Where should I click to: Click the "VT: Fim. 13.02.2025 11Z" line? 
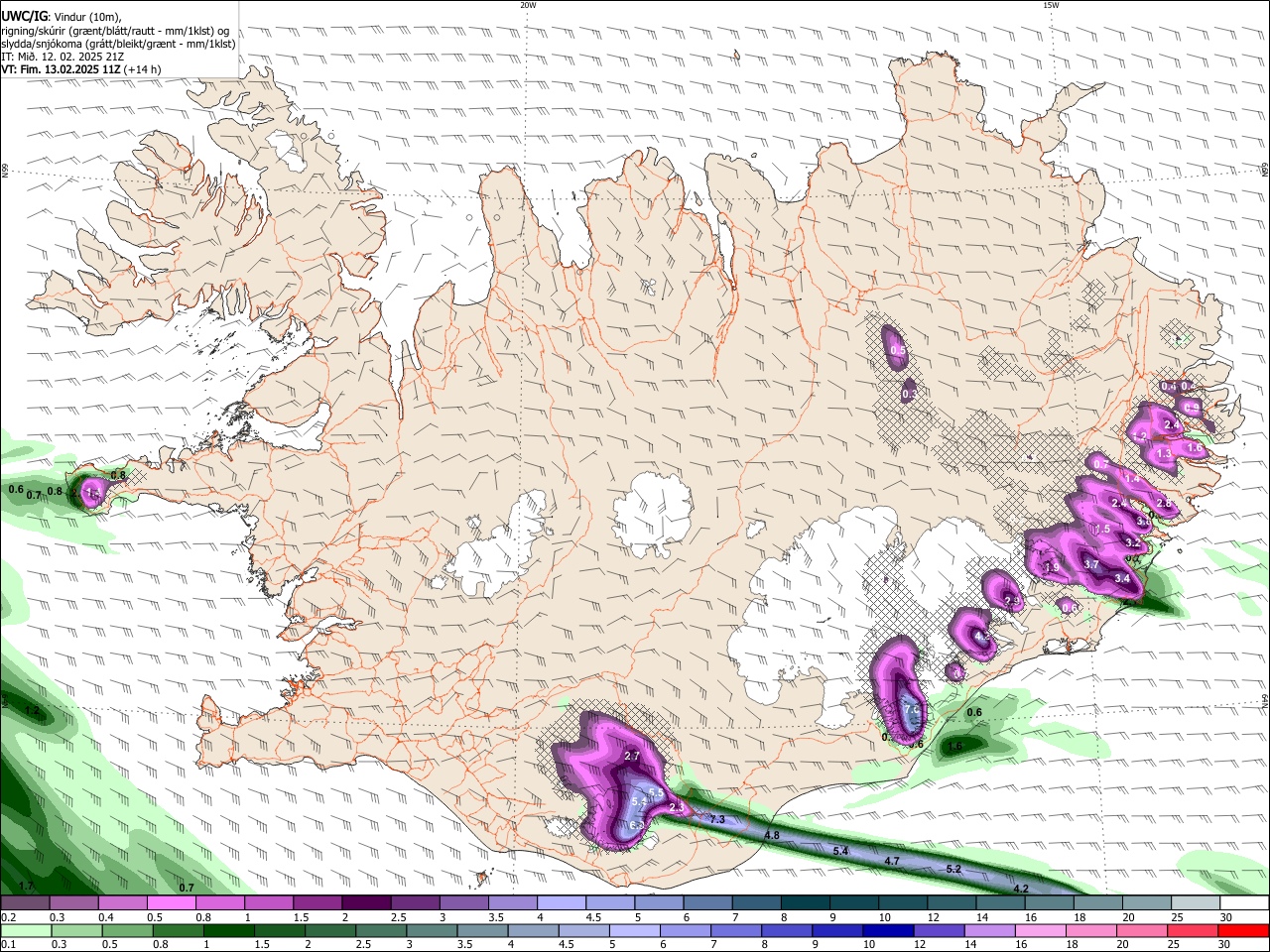(61, 69)
